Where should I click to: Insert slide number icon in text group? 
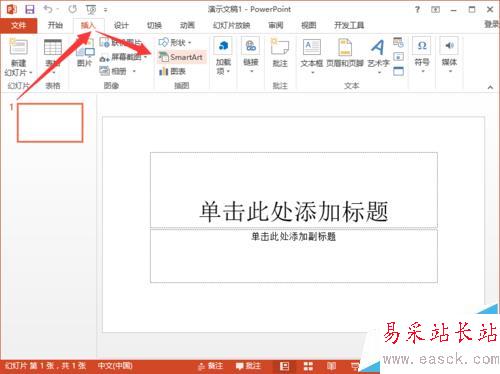[x=398, y=57]
